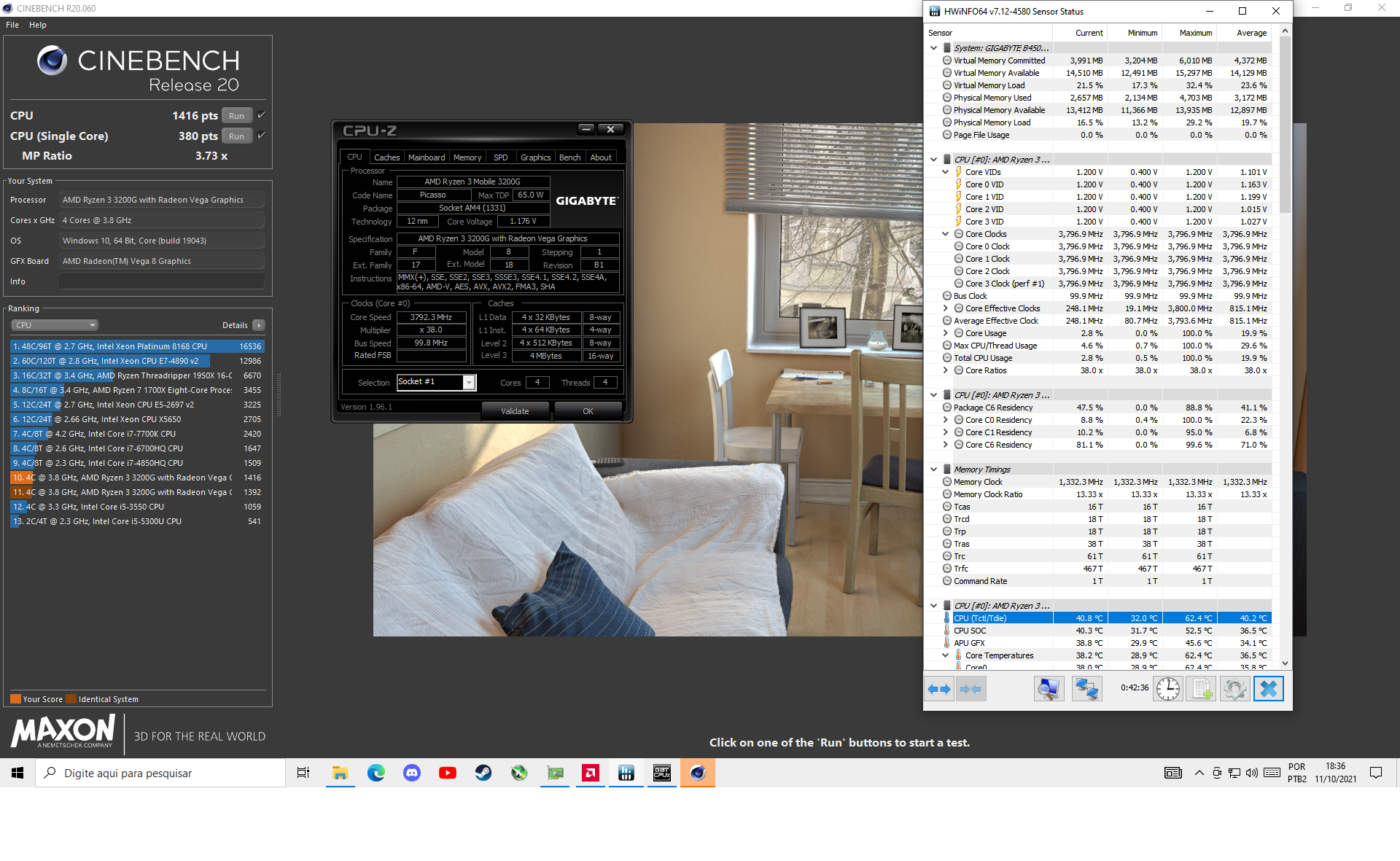This screenshot has width=1400, height=861.
Task: Open File Explorer from the taskbar
Action: [340, 773]
